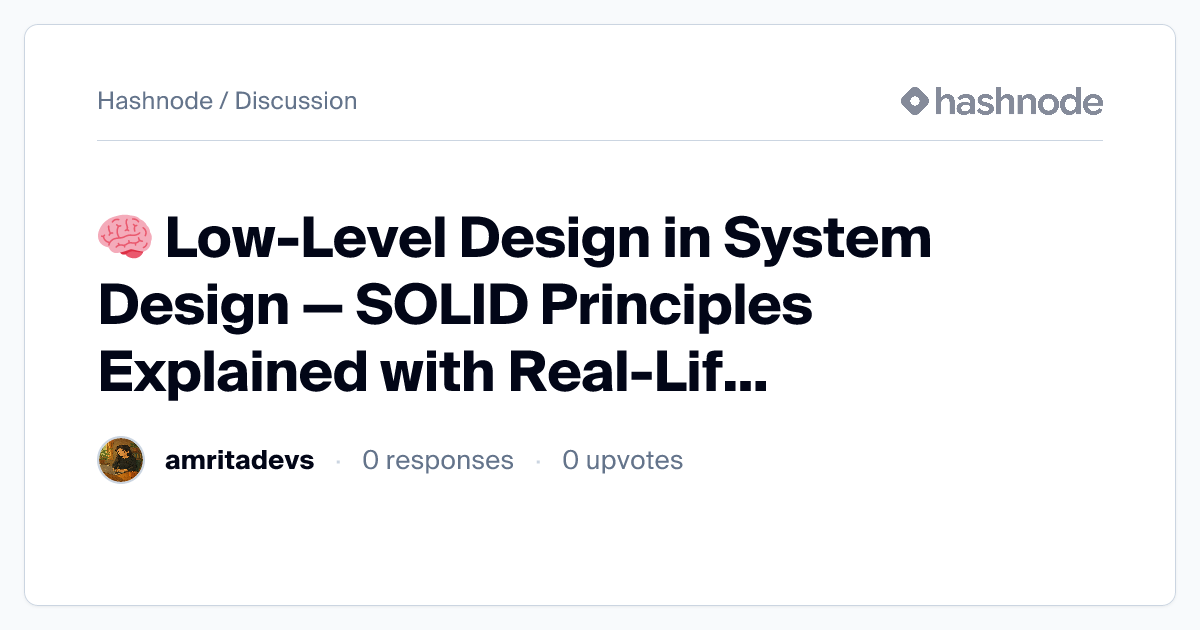Open the Hashnode breadcrumb link

155,101
